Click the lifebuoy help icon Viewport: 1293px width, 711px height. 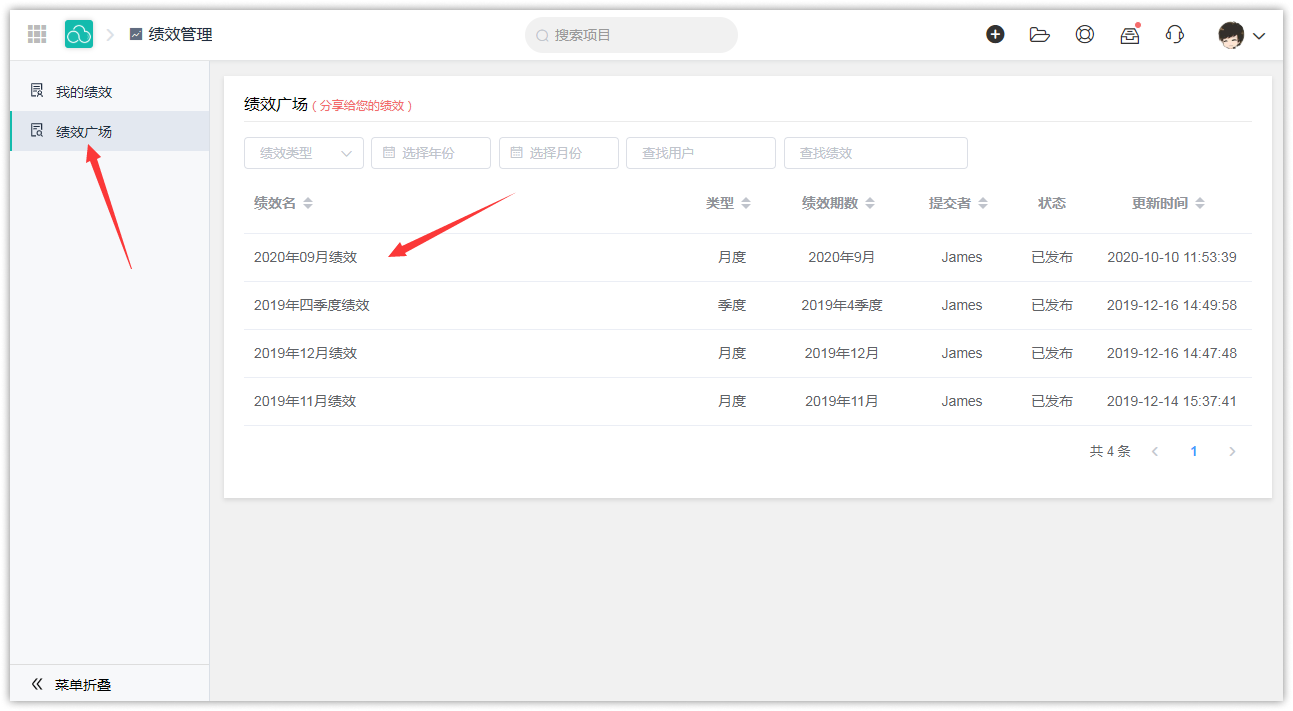coord(1085,35)
